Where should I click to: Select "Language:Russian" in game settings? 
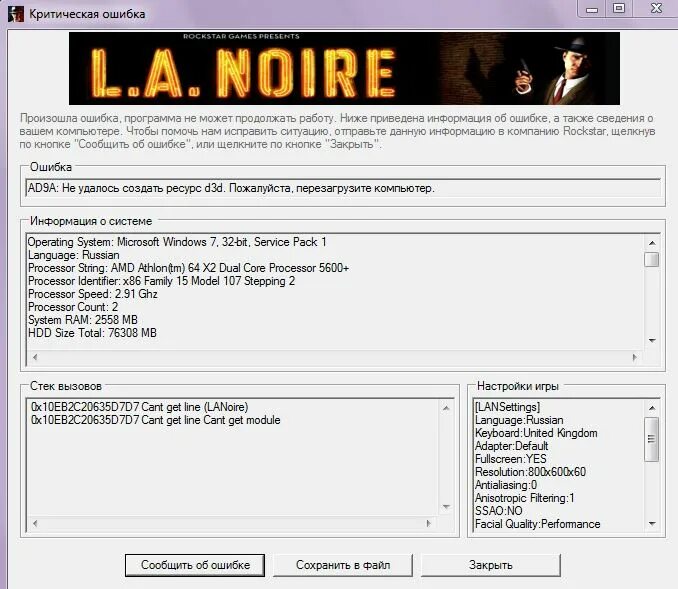point(519,420)
